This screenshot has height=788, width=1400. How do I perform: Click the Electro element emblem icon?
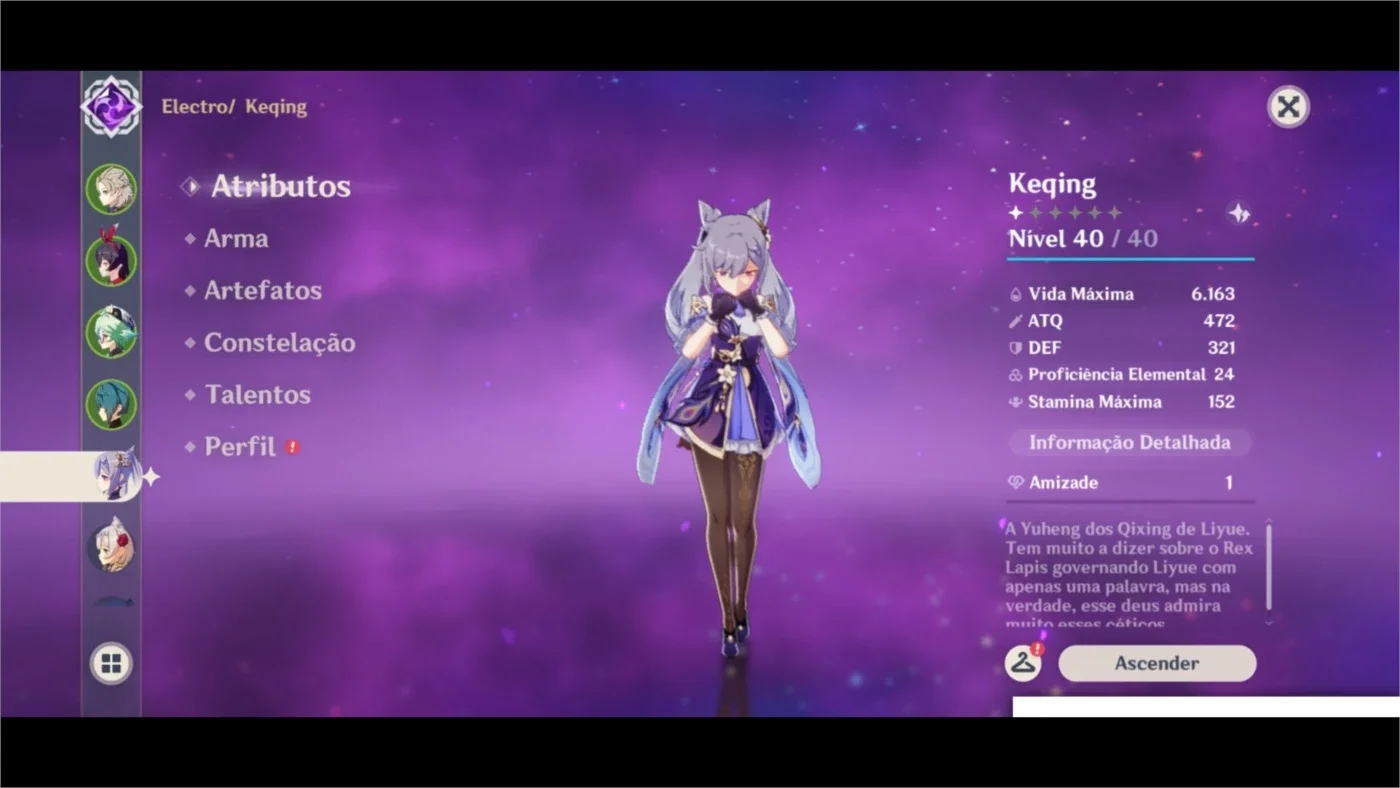pos(111,106)
